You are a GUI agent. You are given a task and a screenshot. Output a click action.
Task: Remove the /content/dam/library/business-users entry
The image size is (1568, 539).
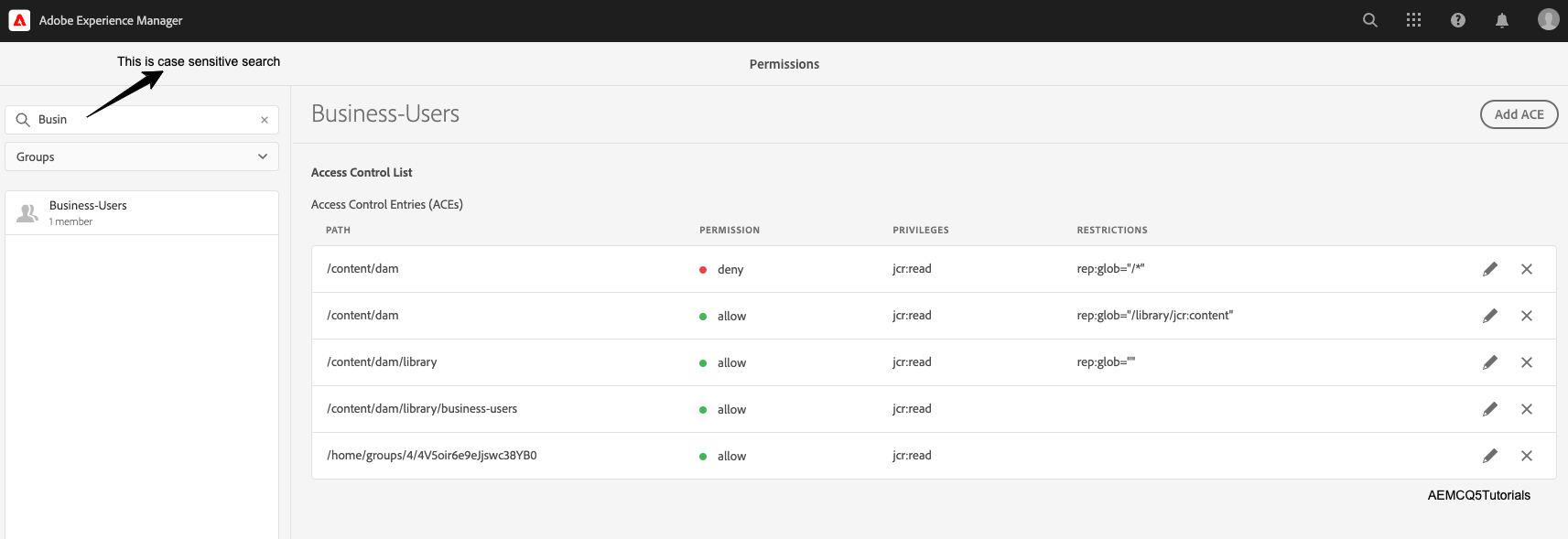click(1526, 409)
